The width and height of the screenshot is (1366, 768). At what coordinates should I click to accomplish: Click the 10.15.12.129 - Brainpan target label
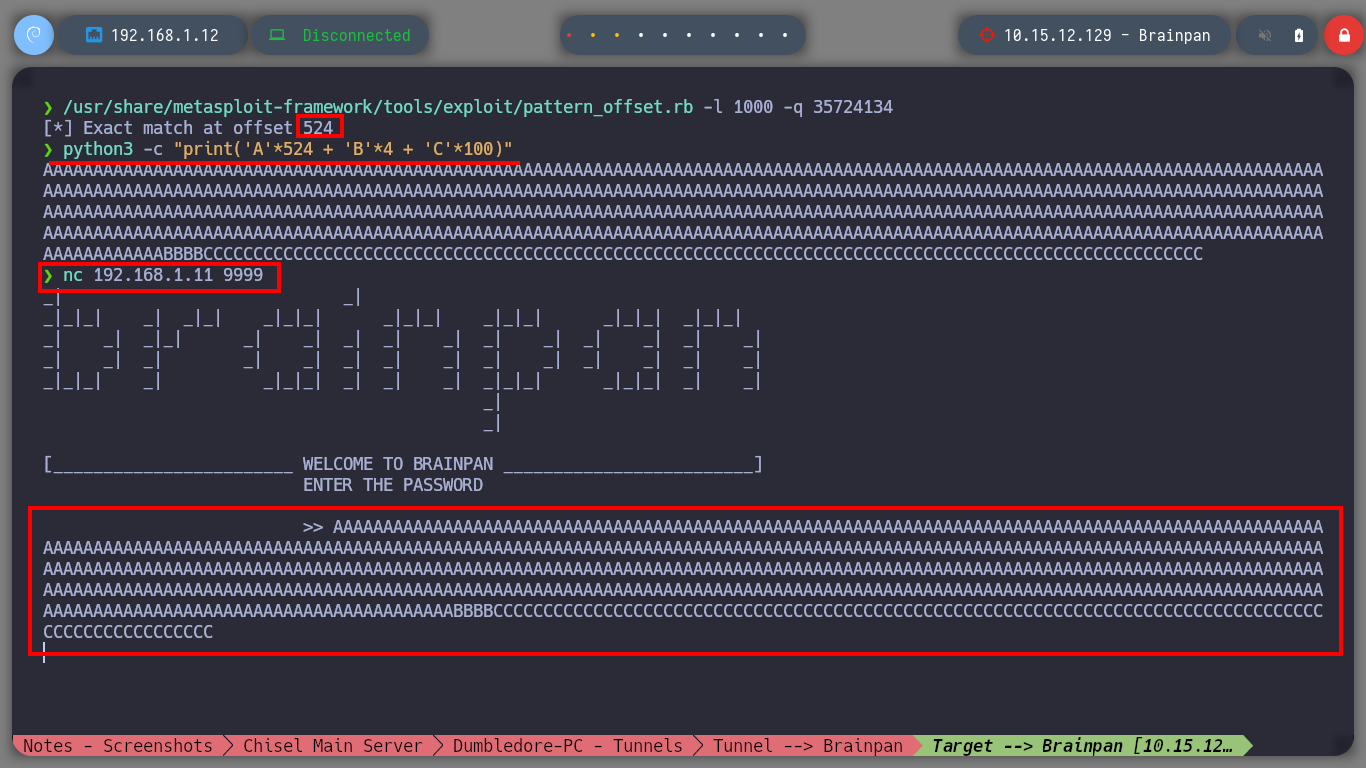click(x=1107, y=35)
